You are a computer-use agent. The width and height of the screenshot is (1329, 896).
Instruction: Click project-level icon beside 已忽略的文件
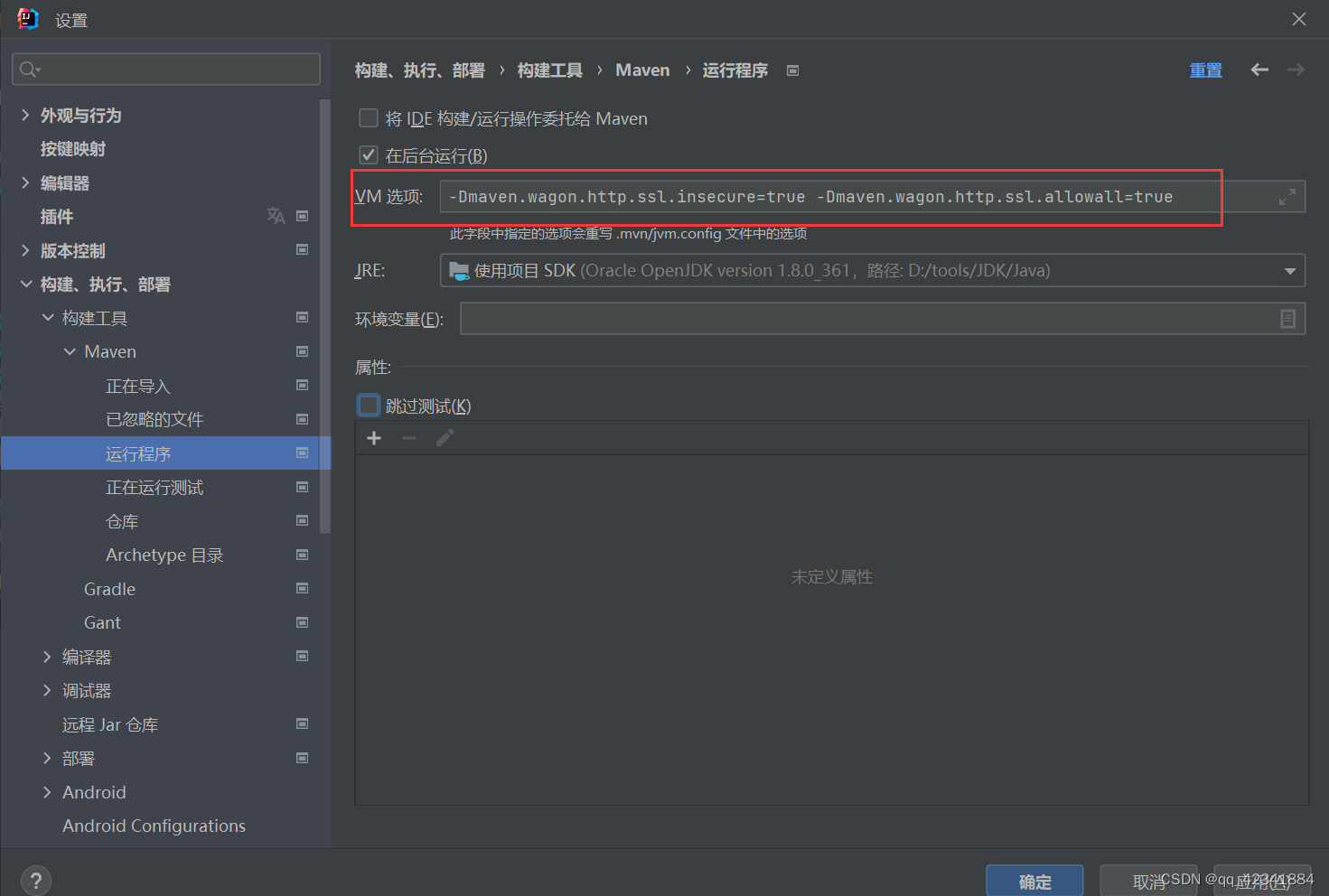point(303,419)
